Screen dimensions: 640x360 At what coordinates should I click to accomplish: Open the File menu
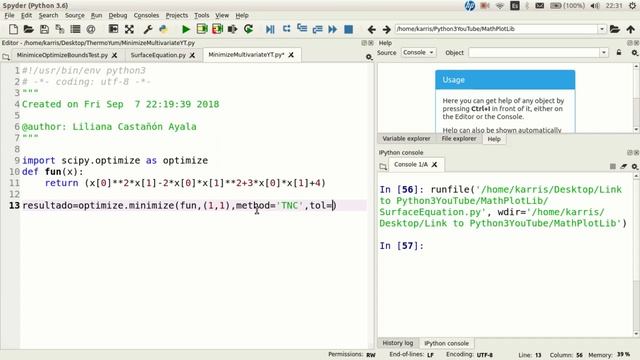click(9, 16)
